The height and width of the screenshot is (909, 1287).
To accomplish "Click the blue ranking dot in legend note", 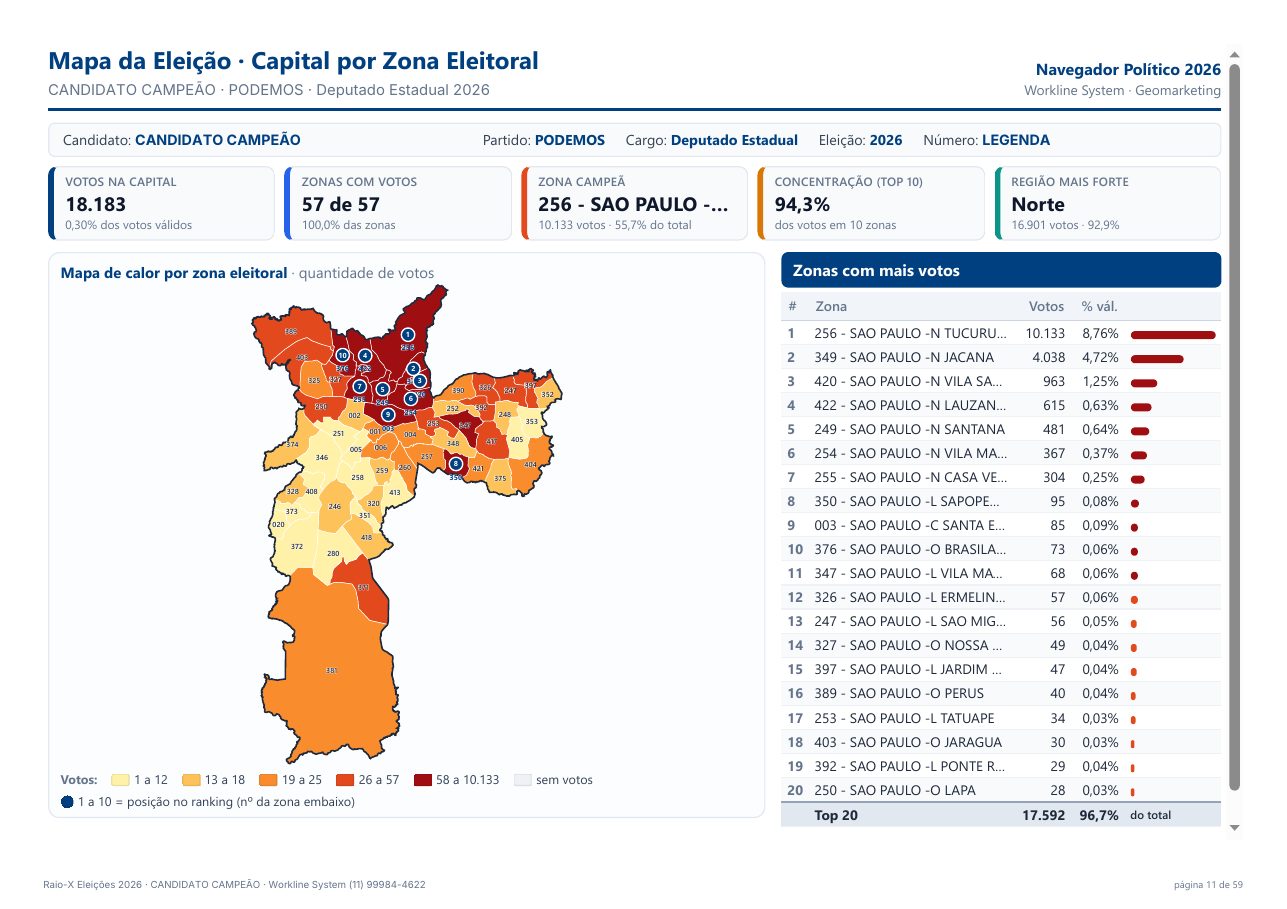I will (67, 801).
